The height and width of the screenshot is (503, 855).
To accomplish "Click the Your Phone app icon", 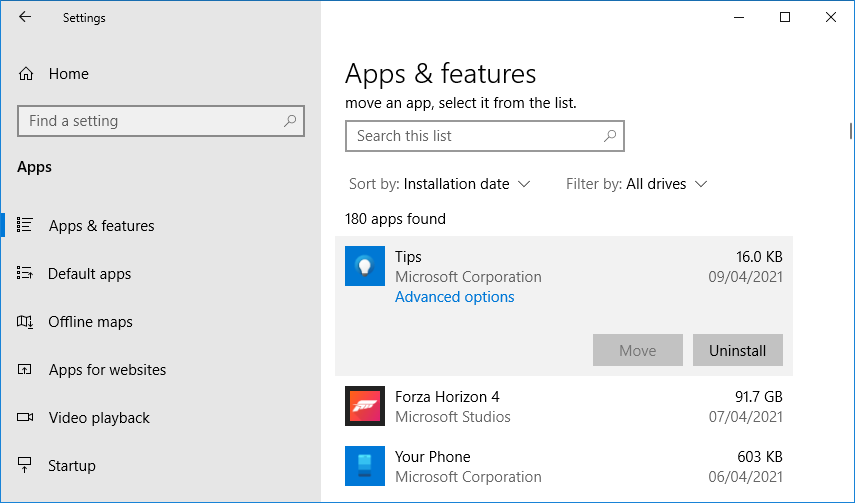I will [x=365, y=466].
